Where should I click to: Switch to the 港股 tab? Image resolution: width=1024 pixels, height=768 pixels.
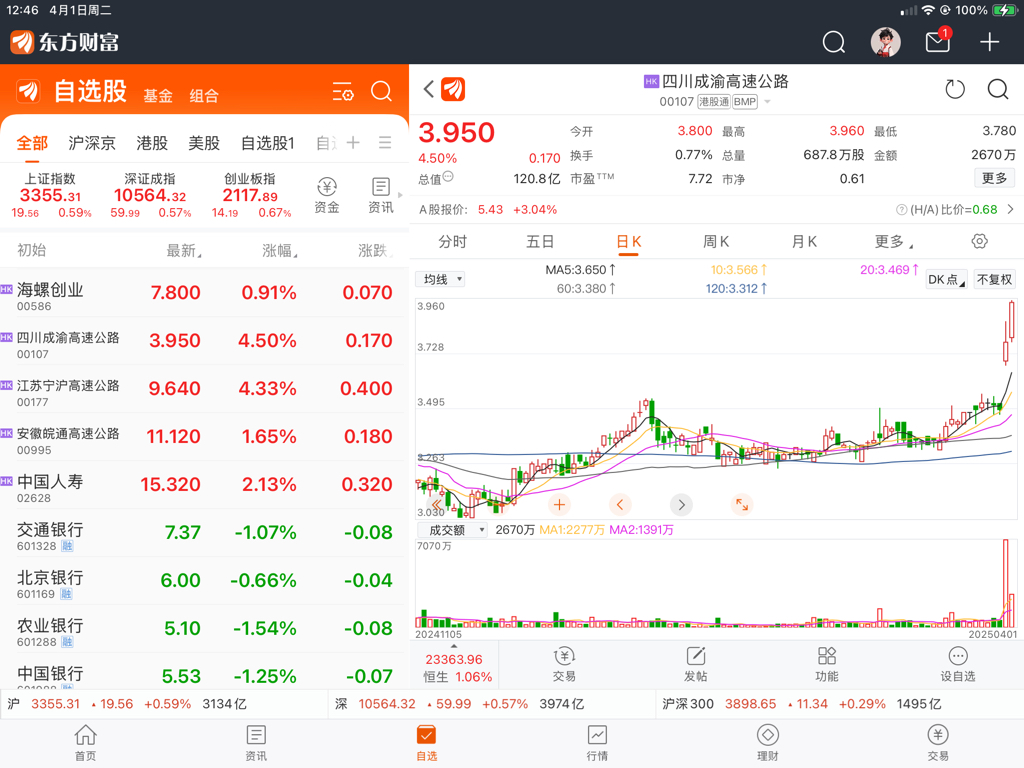pyautogui.click(x=152, y=143)
